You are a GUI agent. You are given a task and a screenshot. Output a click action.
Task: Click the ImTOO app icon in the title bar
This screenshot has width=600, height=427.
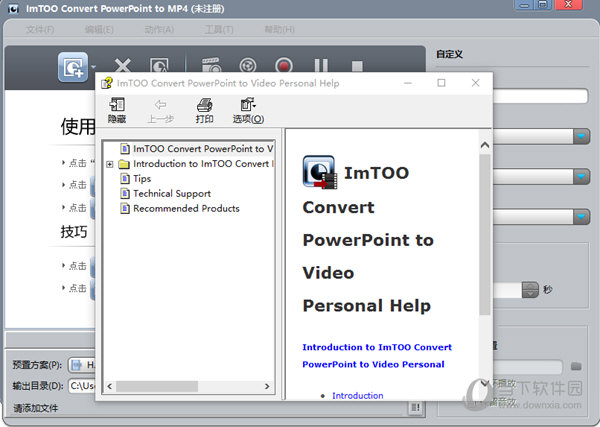[13, 8]
